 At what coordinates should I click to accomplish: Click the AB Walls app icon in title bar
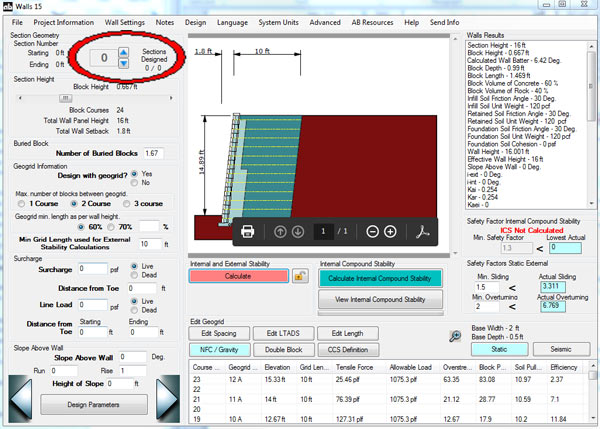(x=7, y=7)
